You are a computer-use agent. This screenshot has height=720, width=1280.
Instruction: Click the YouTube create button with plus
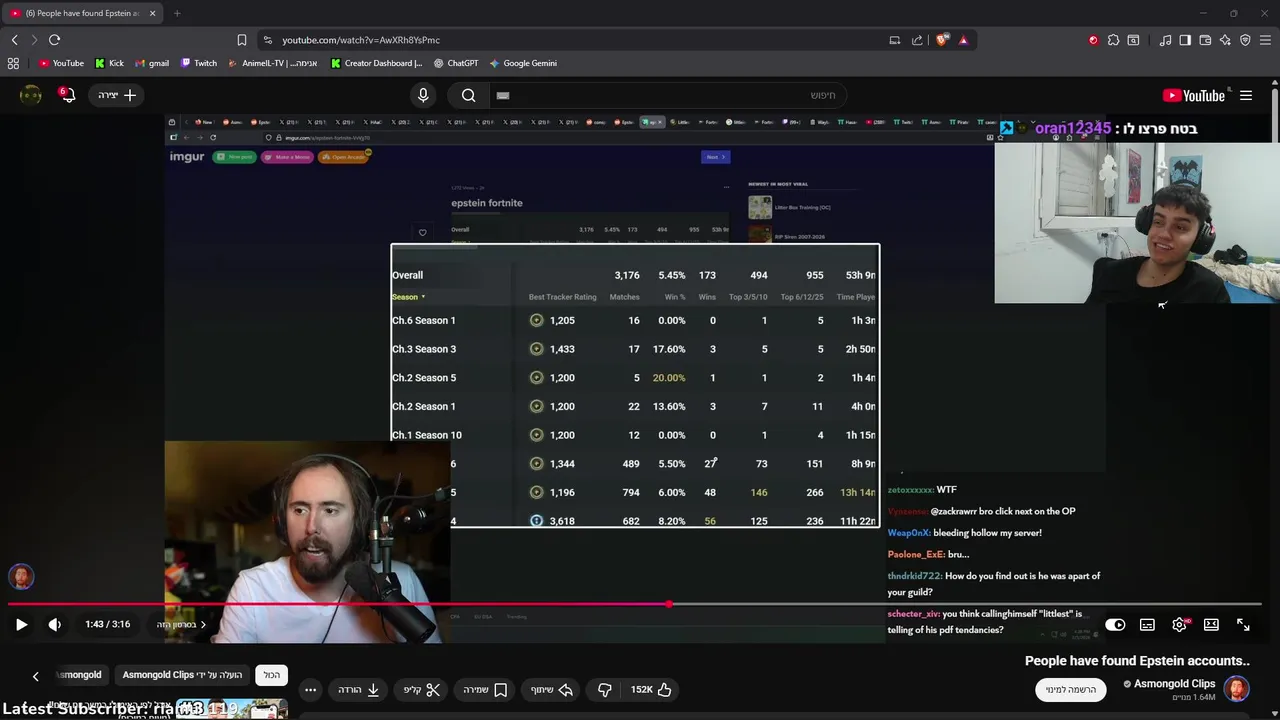(118, 95)
